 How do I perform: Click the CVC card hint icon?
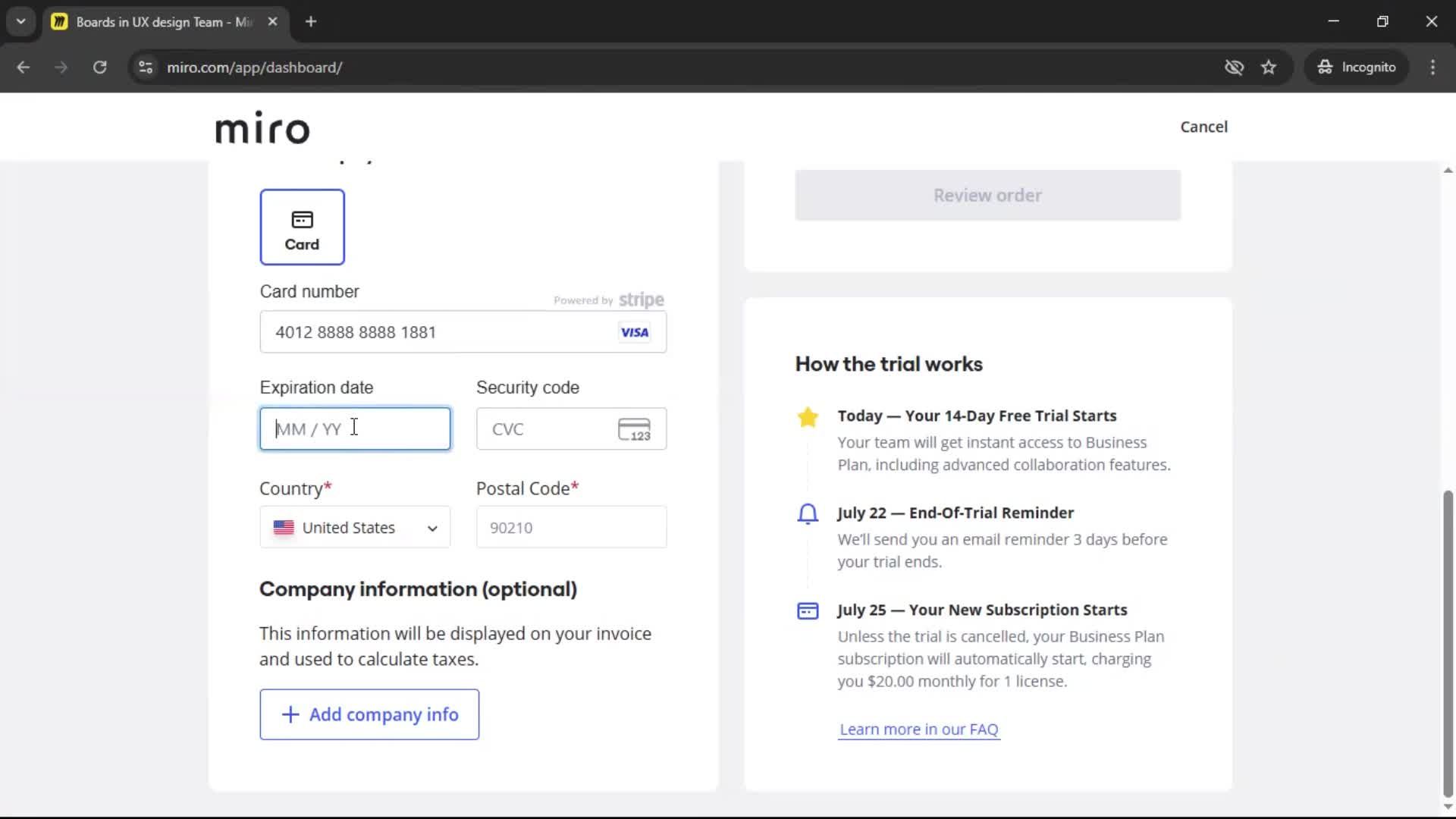634,430
